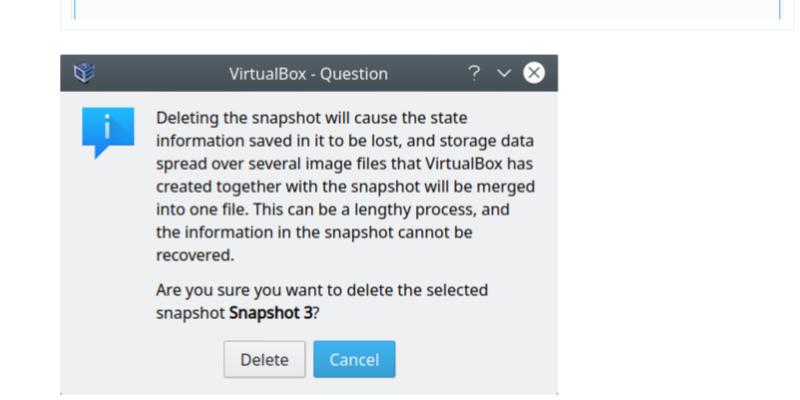The image size is (800, 400).
Task: Click the line "into one file" in message
Action: (200, 210)
